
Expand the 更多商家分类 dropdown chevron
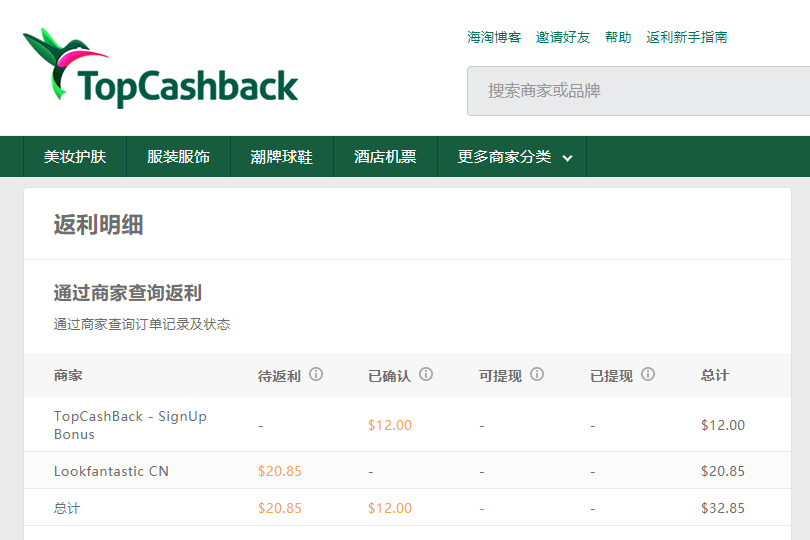[x=567, y=158]
